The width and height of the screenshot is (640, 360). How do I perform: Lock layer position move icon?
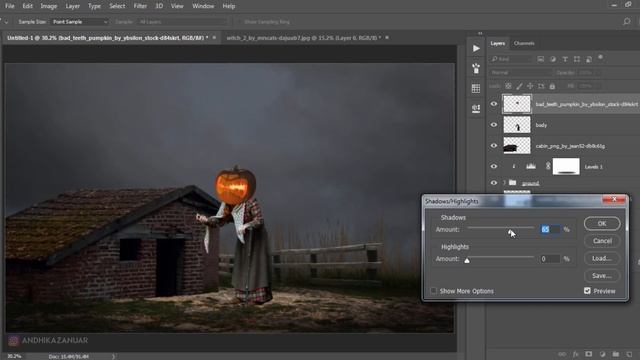(x=530, y=86)
